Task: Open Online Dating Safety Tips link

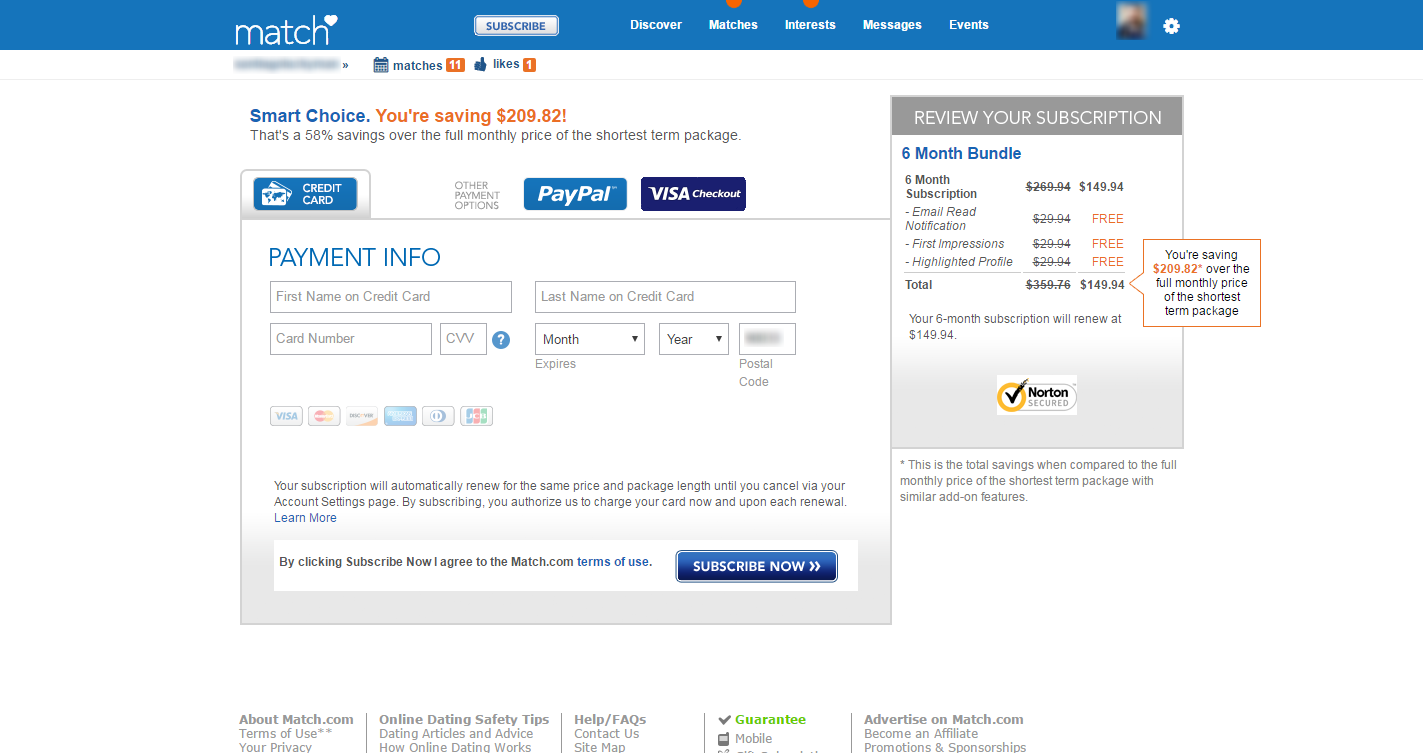Action: (464, 719)
